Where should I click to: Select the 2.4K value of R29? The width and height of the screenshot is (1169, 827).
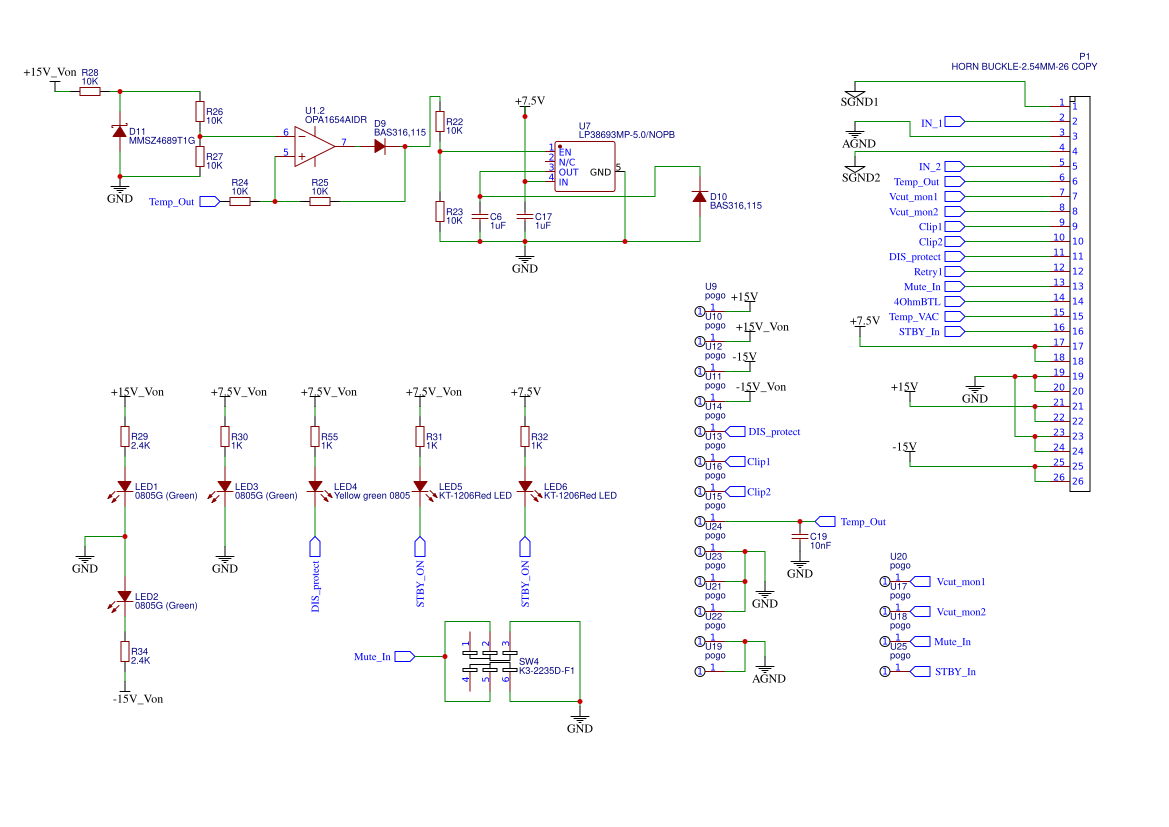pyautogui.click(x=140, y=446)
